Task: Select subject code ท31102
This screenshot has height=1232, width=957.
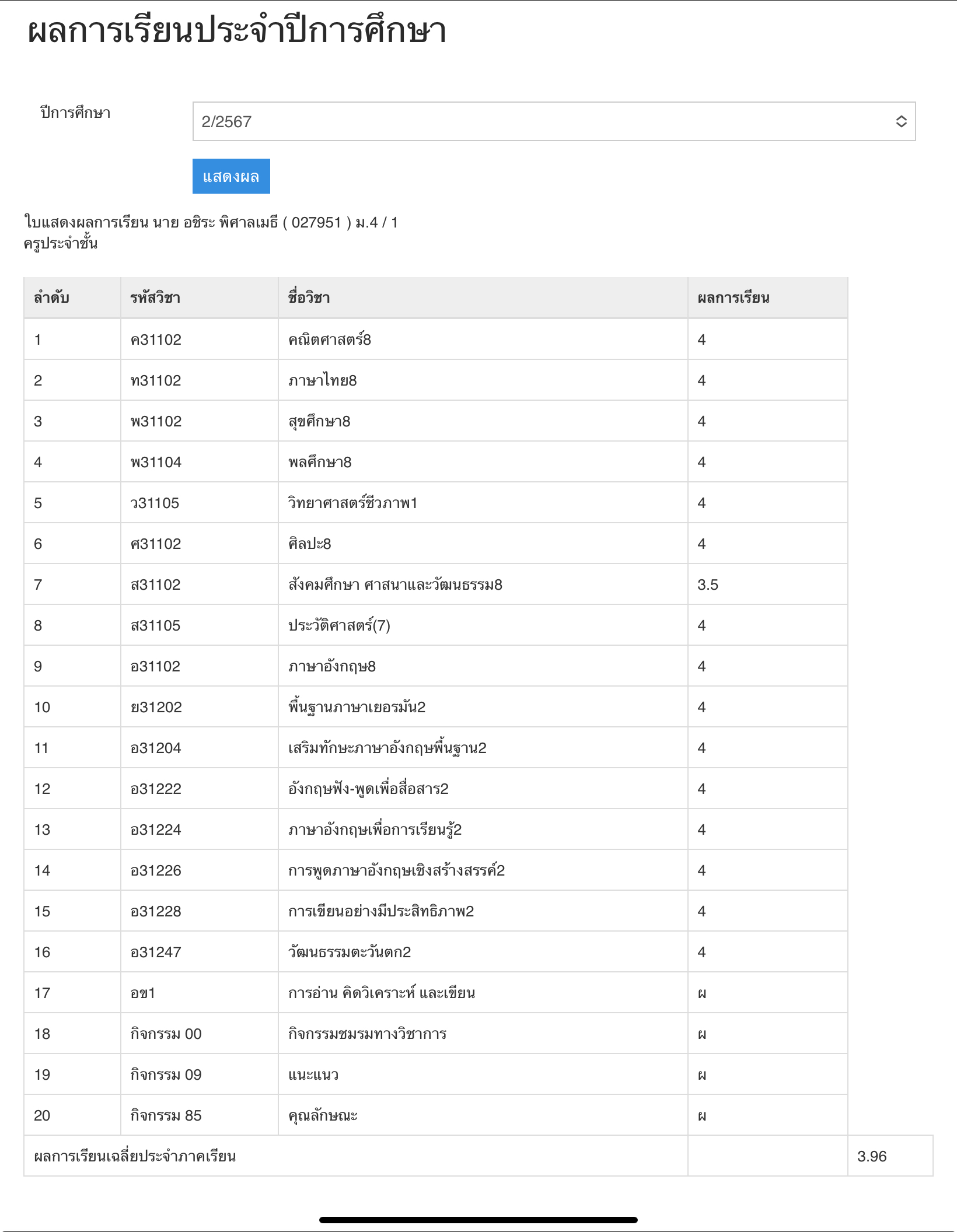Action: coord(156,380)
